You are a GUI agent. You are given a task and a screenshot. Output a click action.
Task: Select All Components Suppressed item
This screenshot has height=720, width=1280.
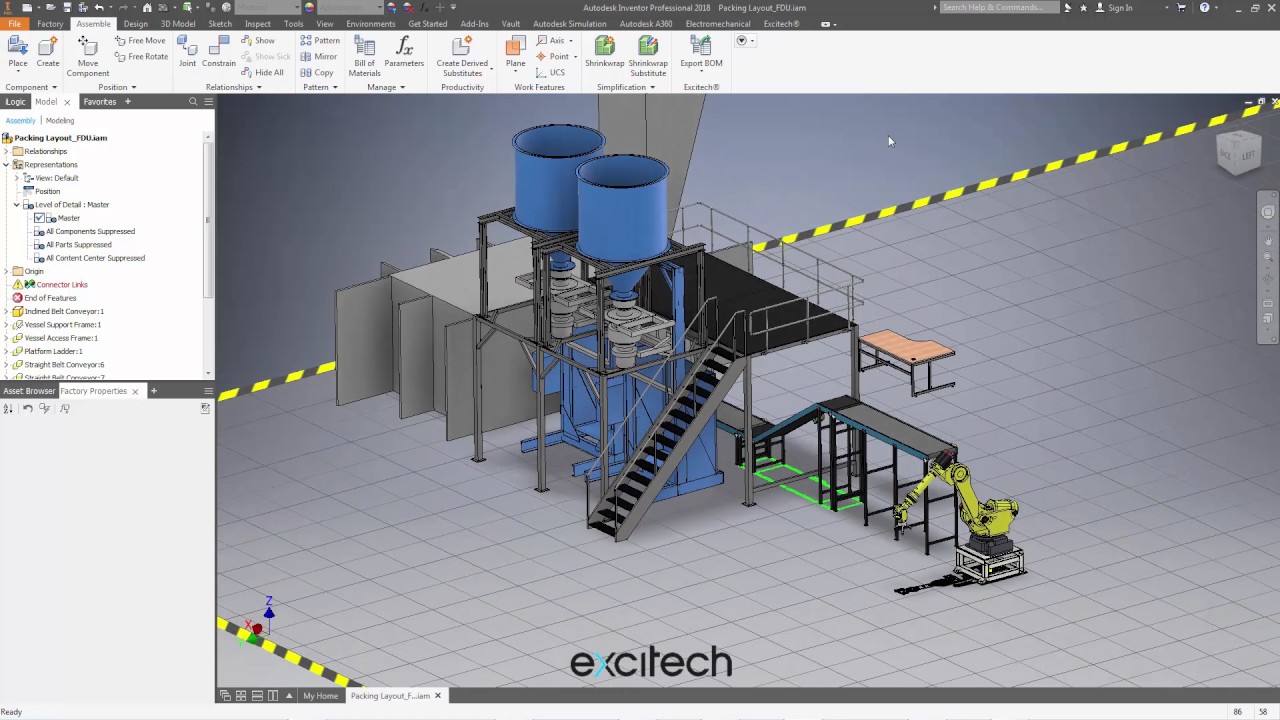(x=90, y=232)
